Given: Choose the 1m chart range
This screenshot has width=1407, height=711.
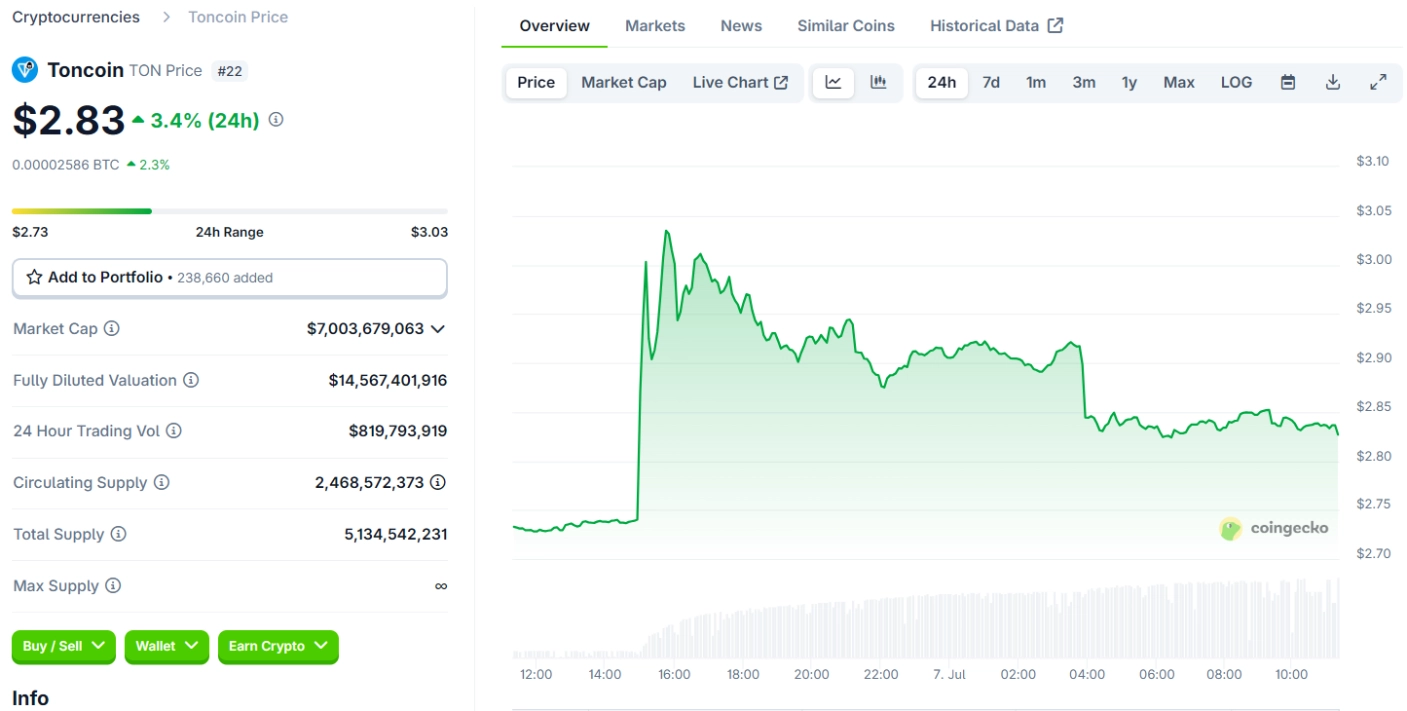Looking at the screenshot, I should (1036, 83).
